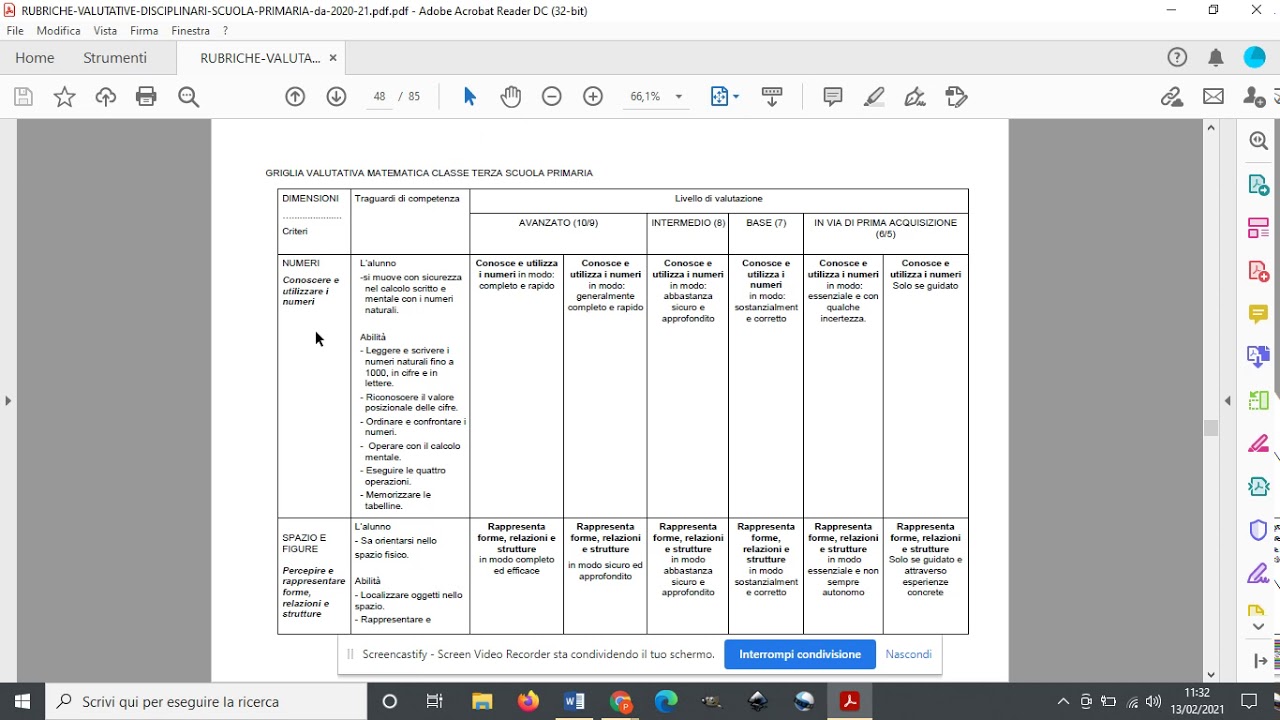Select the highlight text tool

[874, 97]
